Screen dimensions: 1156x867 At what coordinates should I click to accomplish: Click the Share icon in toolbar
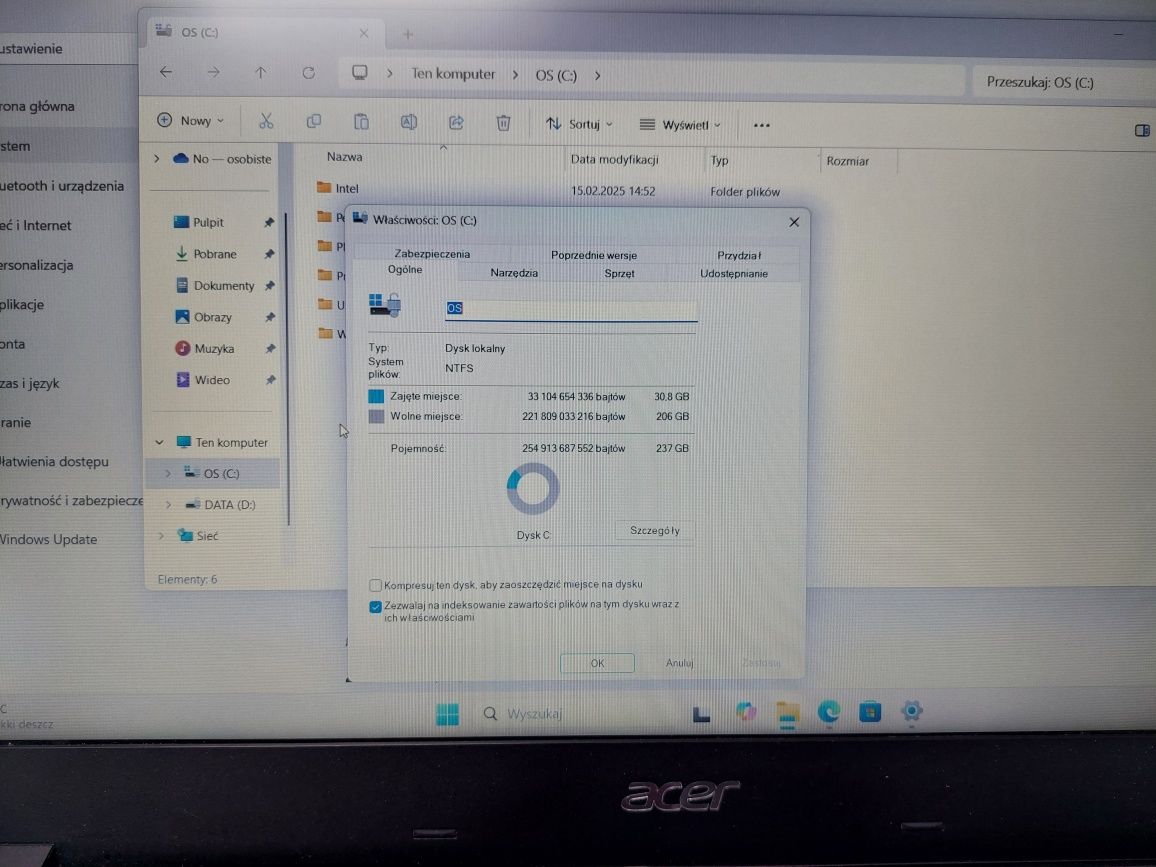(x=456, y=123)
